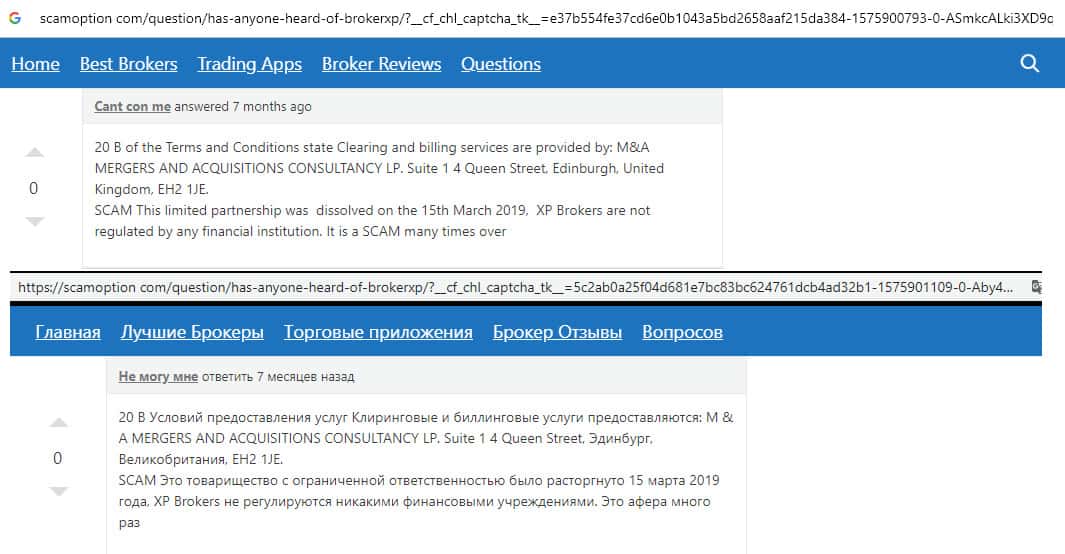The height and width of the screenshot is (554, 1065).
Task: Navigate to Broker Reviews
Action: coord(381,64)
